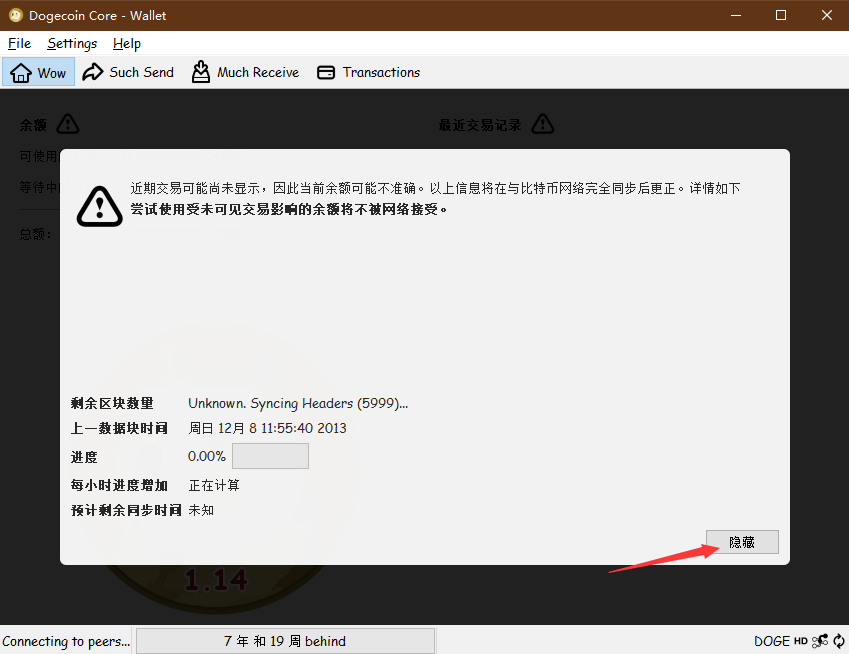Viewport: 849px width, 654px height.
Task: Open the File menu
Action: 19,43
